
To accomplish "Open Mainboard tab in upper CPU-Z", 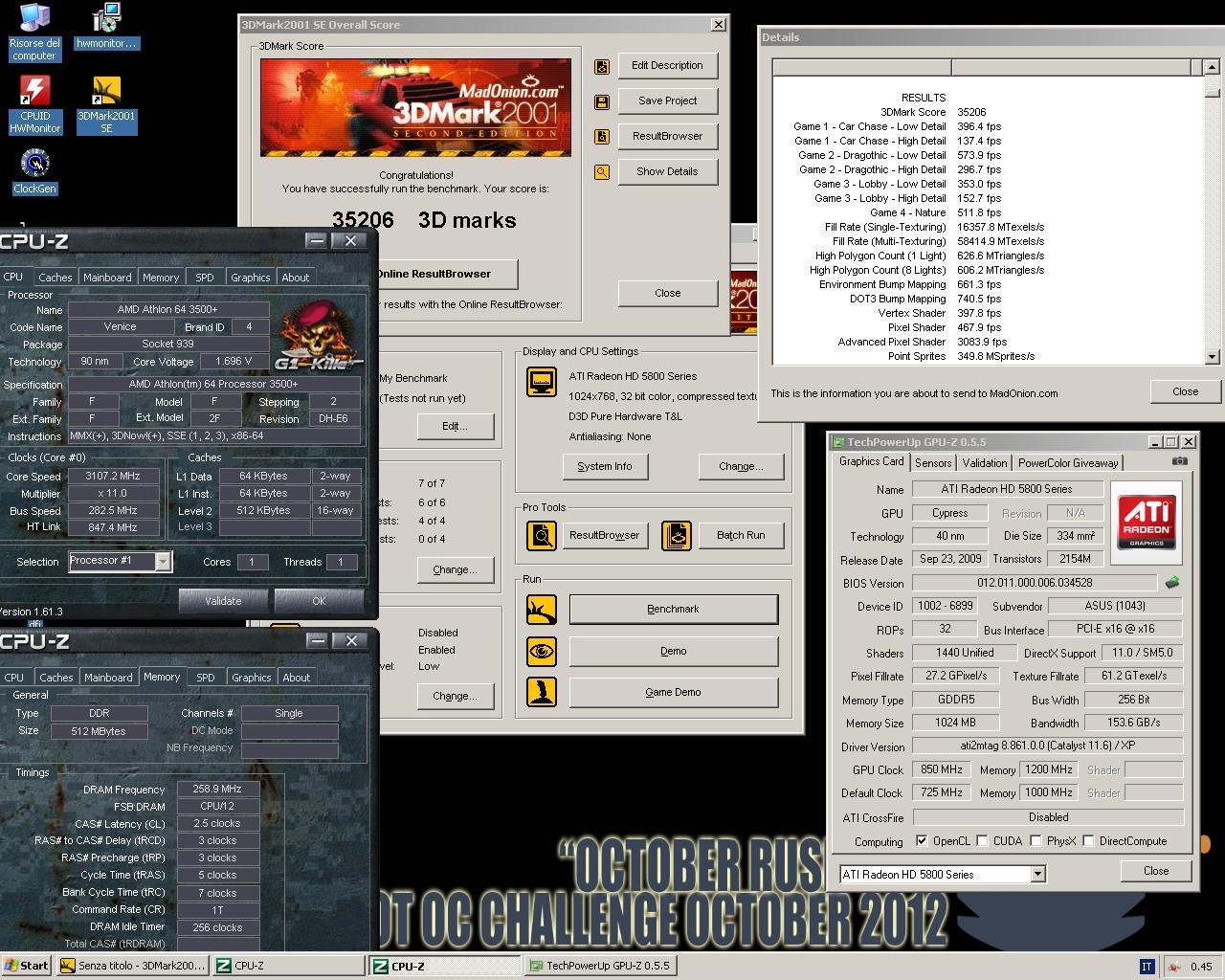I will pyautogui.click(x=107, y=278).
